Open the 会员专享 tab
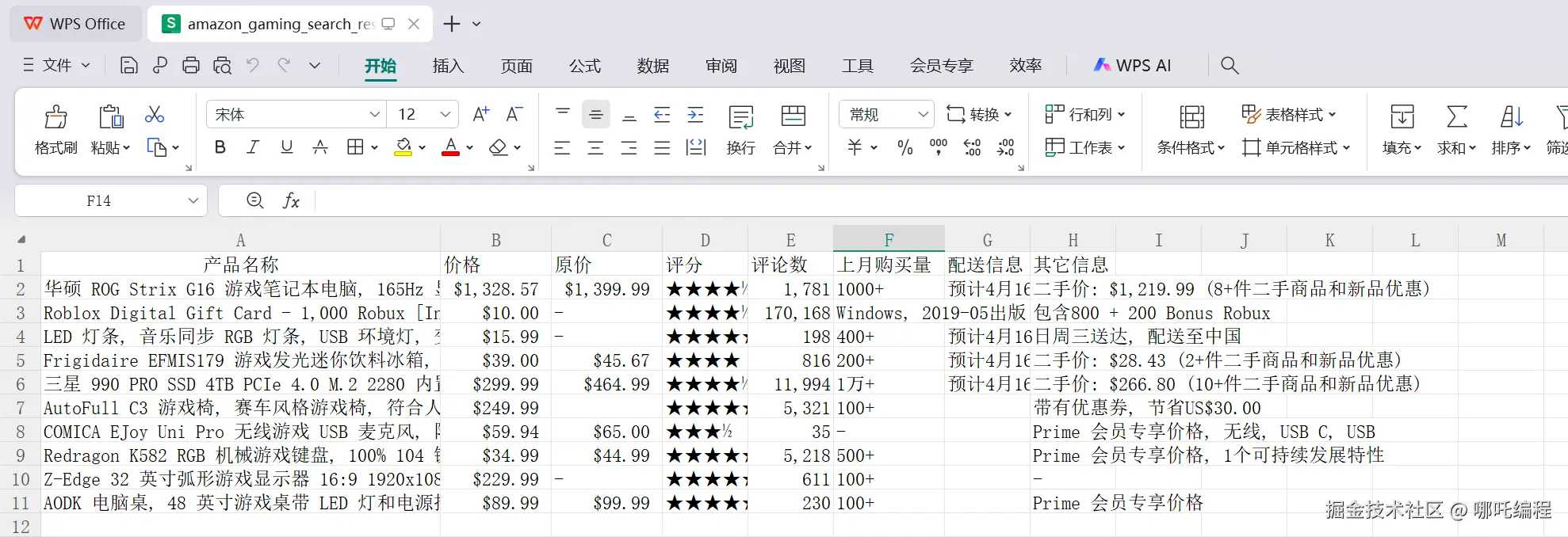Image resolution: width=1568 pixels, height=537 pixels. (x=941, y=66)
